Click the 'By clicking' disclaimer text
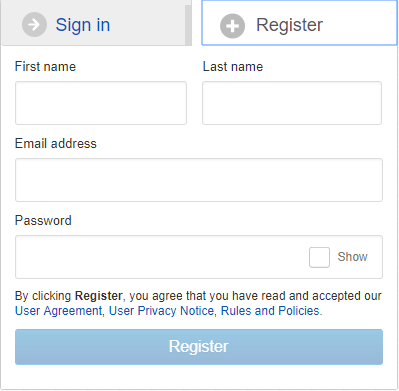 pos(198,296)
